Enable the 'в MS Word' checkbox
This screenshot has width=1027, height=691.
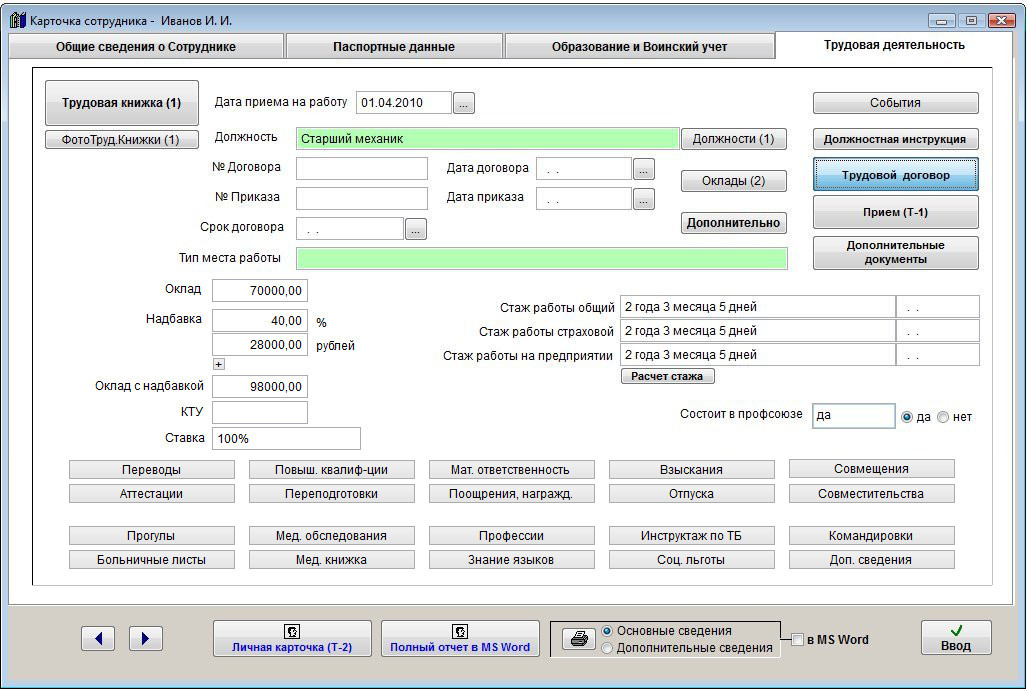pos(797,640)
